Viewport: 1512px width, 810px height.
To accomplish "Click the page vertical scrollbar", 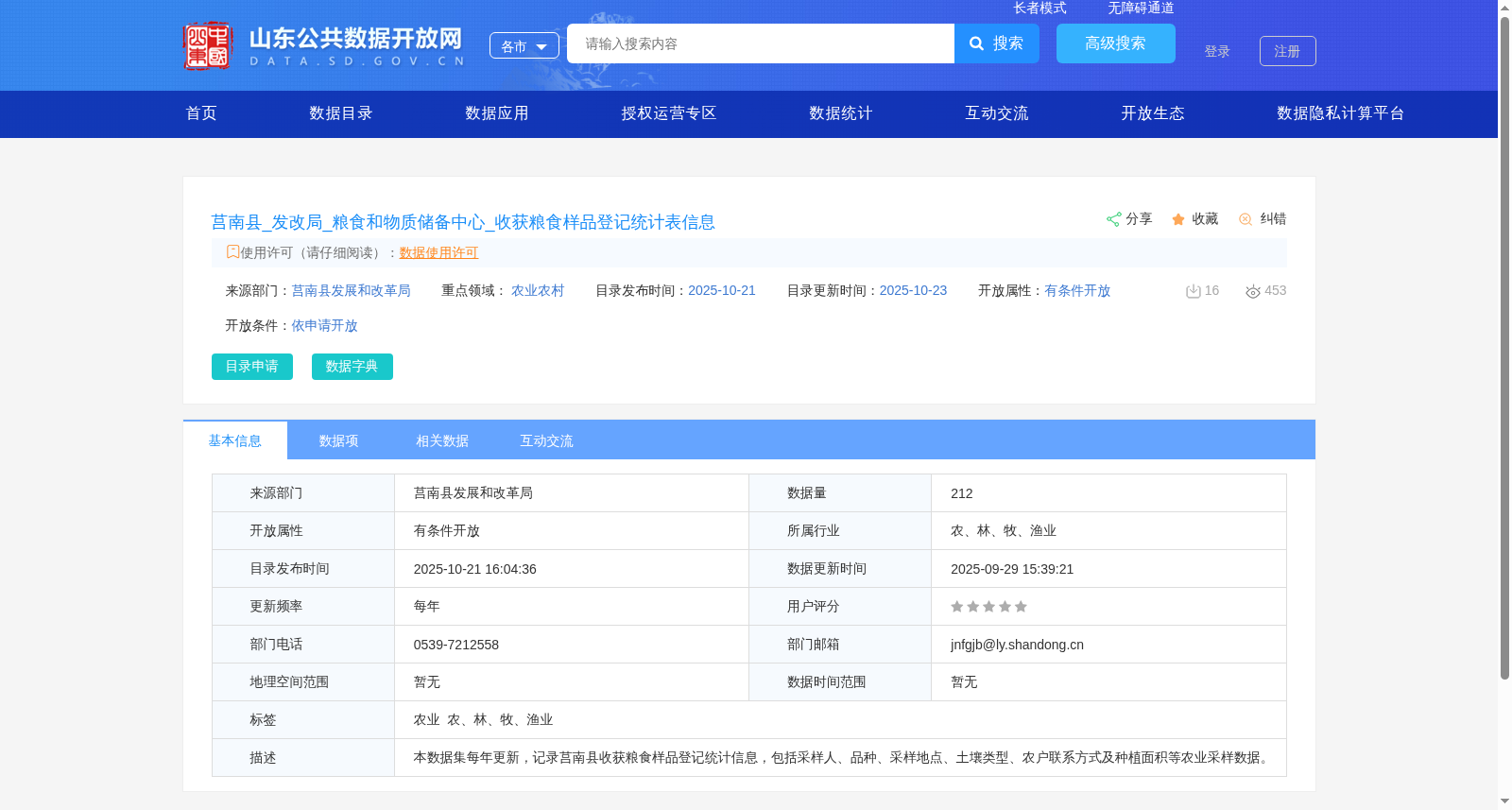I will 1504,348.
